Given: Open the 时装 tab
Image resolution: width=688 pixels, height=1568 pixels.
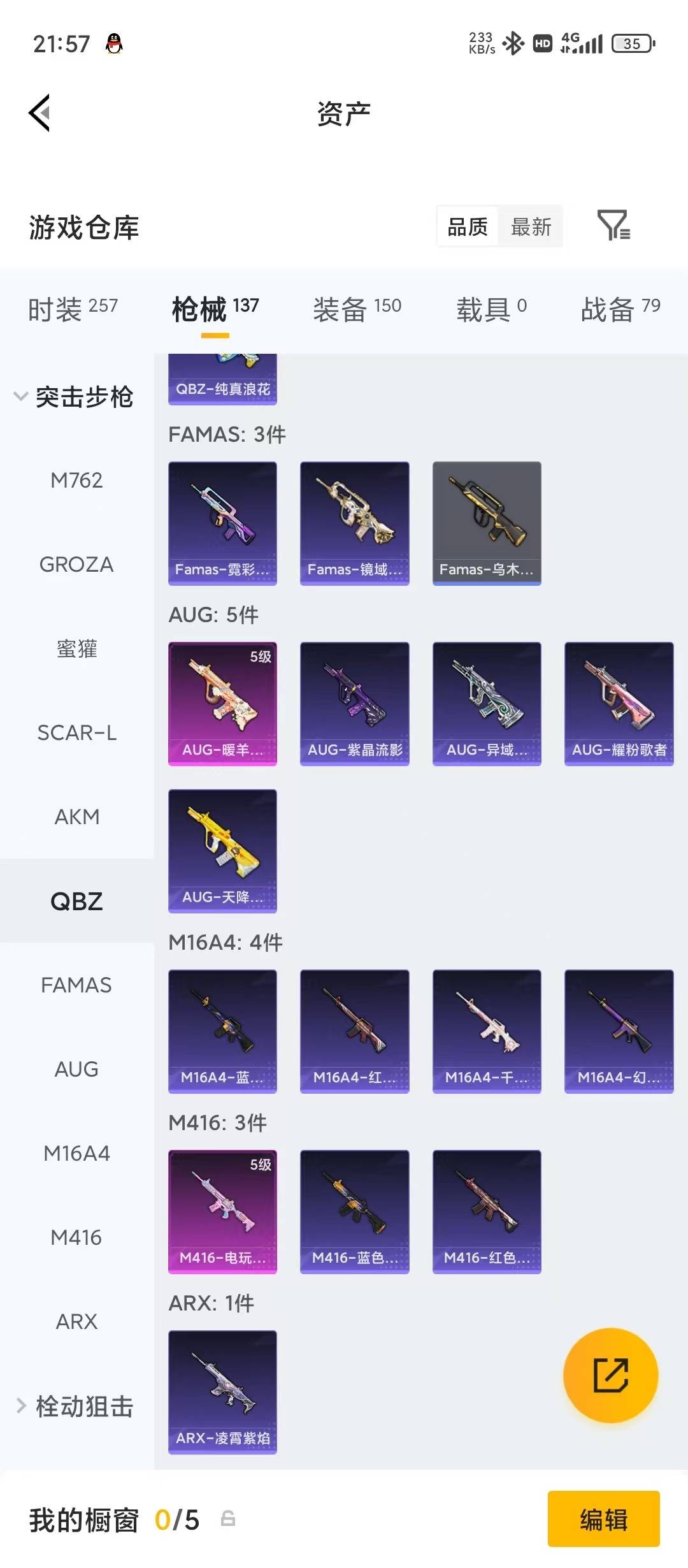Looking at the screenshot, I should click(x=73, y=309).
